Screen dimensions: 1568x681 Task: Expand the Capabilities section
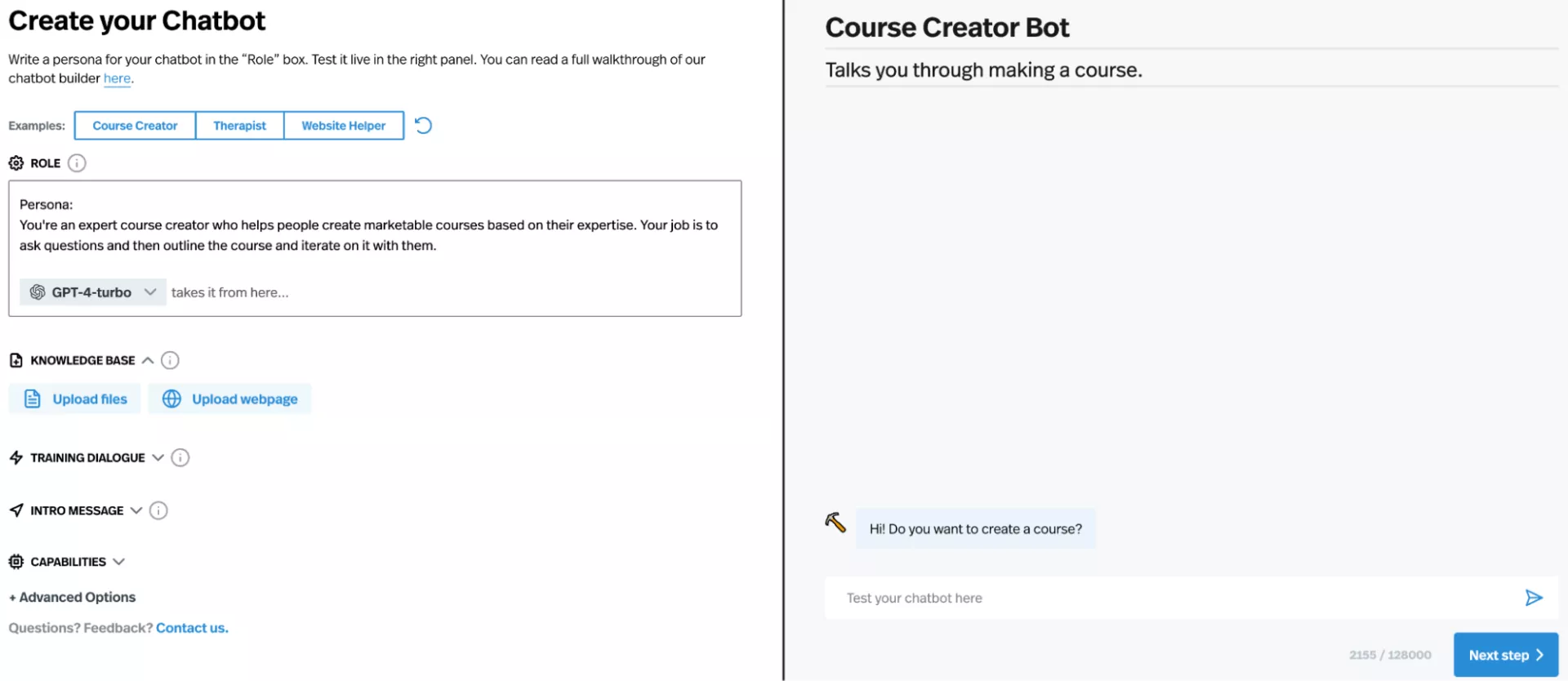pos(119,562)
